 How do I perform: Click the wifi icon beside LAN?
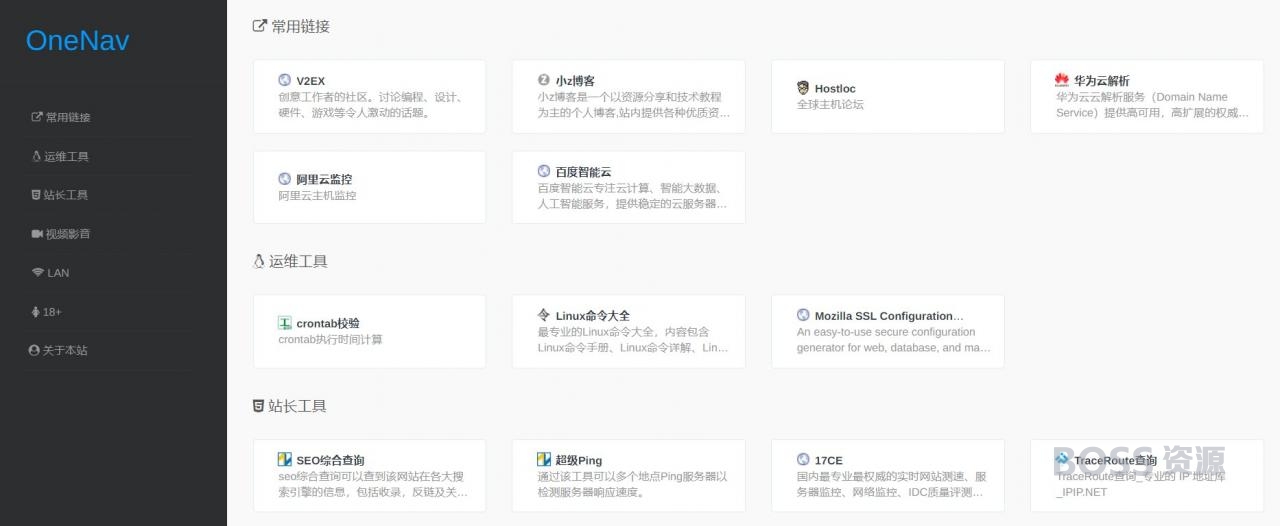point(38,273)
